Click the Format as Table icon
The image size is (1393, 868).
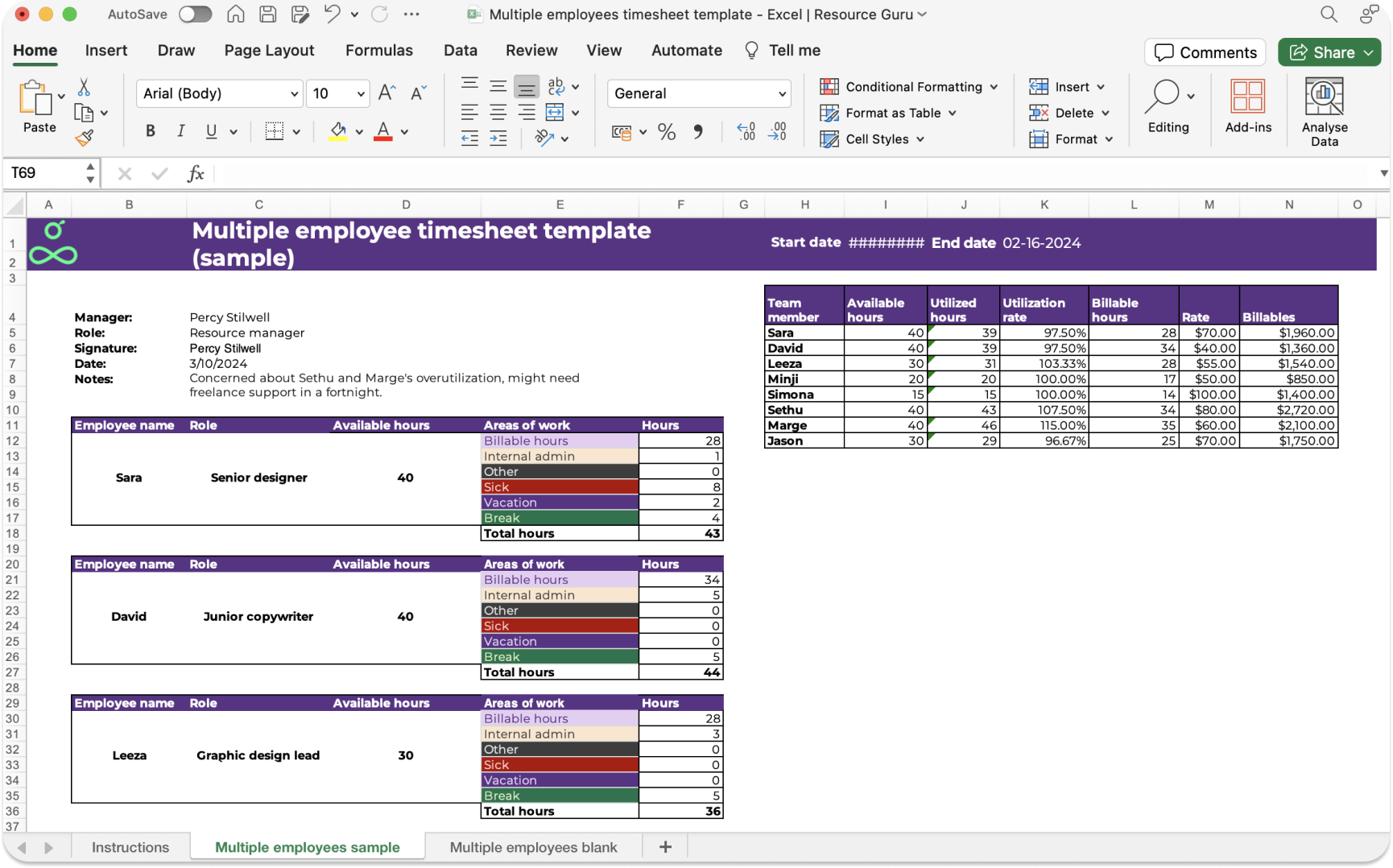(829, 113)
